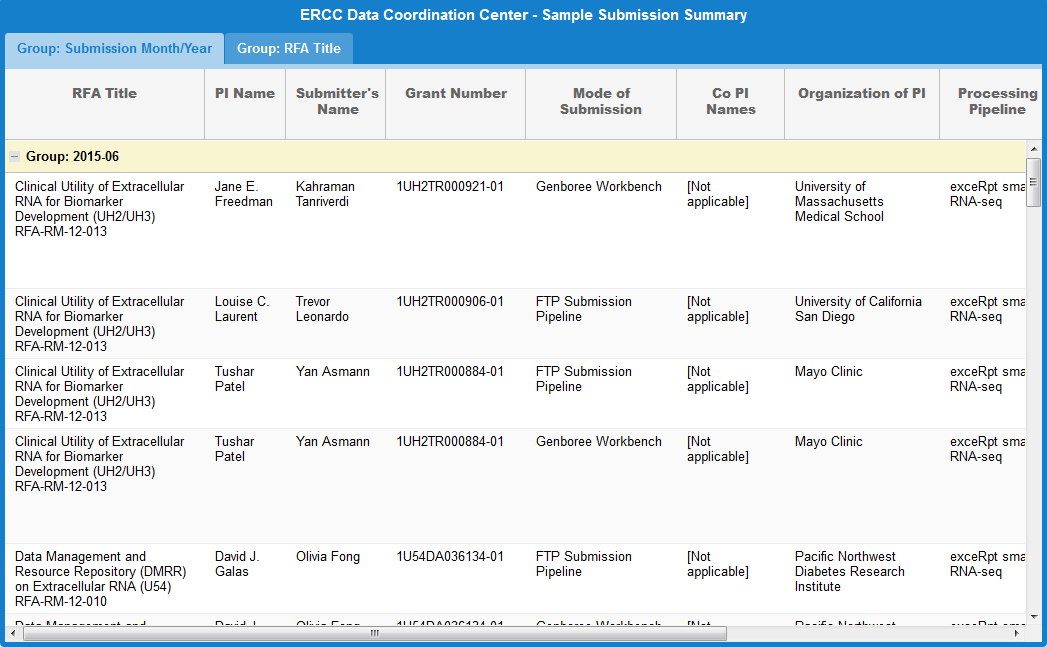Click the Co PI Names column header
Screen dimensions: 1047x647
[x=731, y=102]
